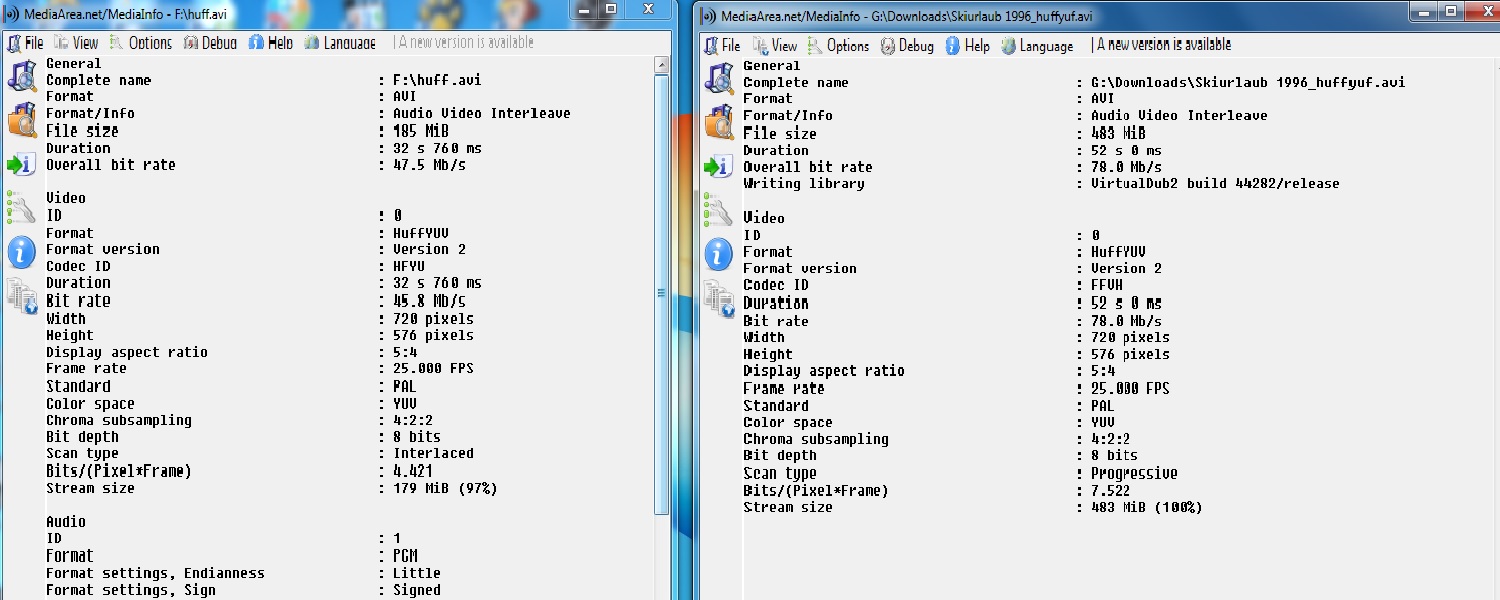Select 'HFYU' codec ID value

409,266
